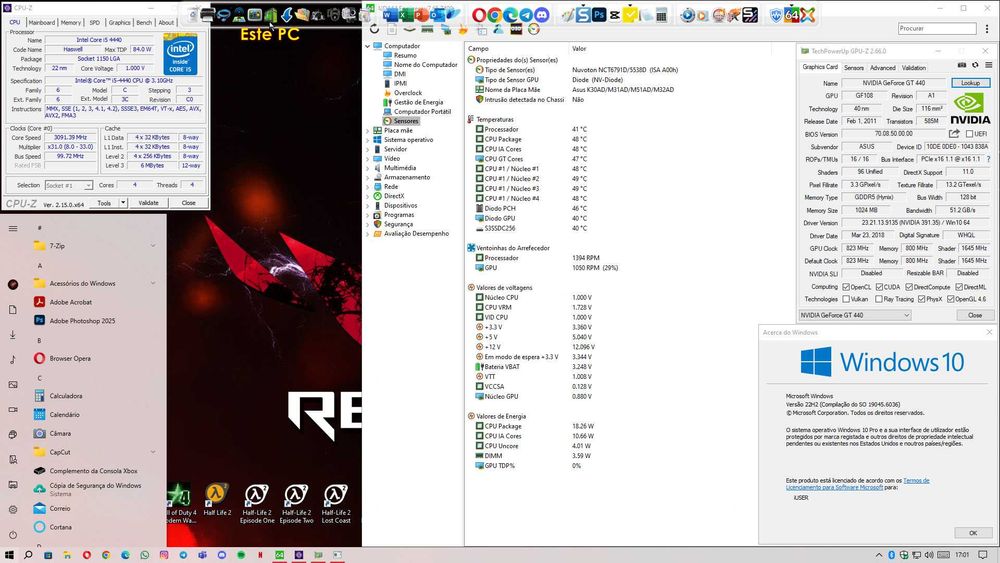Click the BIOS export share icon
The width and height of the screenshot is (1000, 563).
[x=954, y=134]
